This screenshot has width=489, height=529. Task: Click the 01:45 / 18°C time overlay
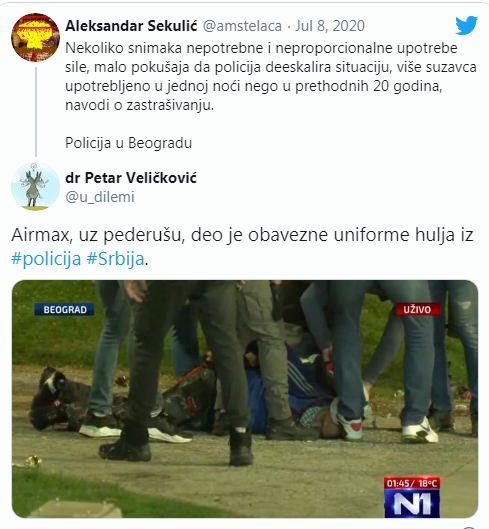(x=412, y=483)
